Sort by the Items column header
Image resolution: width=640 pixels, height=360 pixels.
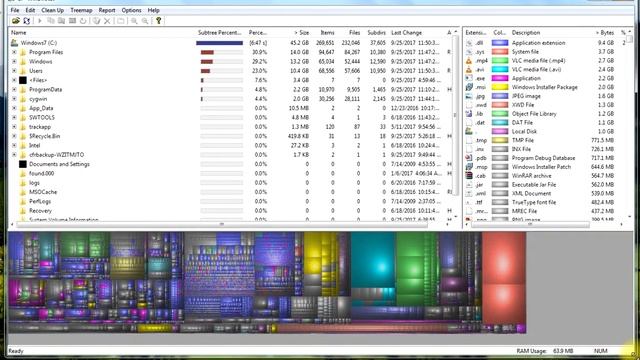pos(327,33)
